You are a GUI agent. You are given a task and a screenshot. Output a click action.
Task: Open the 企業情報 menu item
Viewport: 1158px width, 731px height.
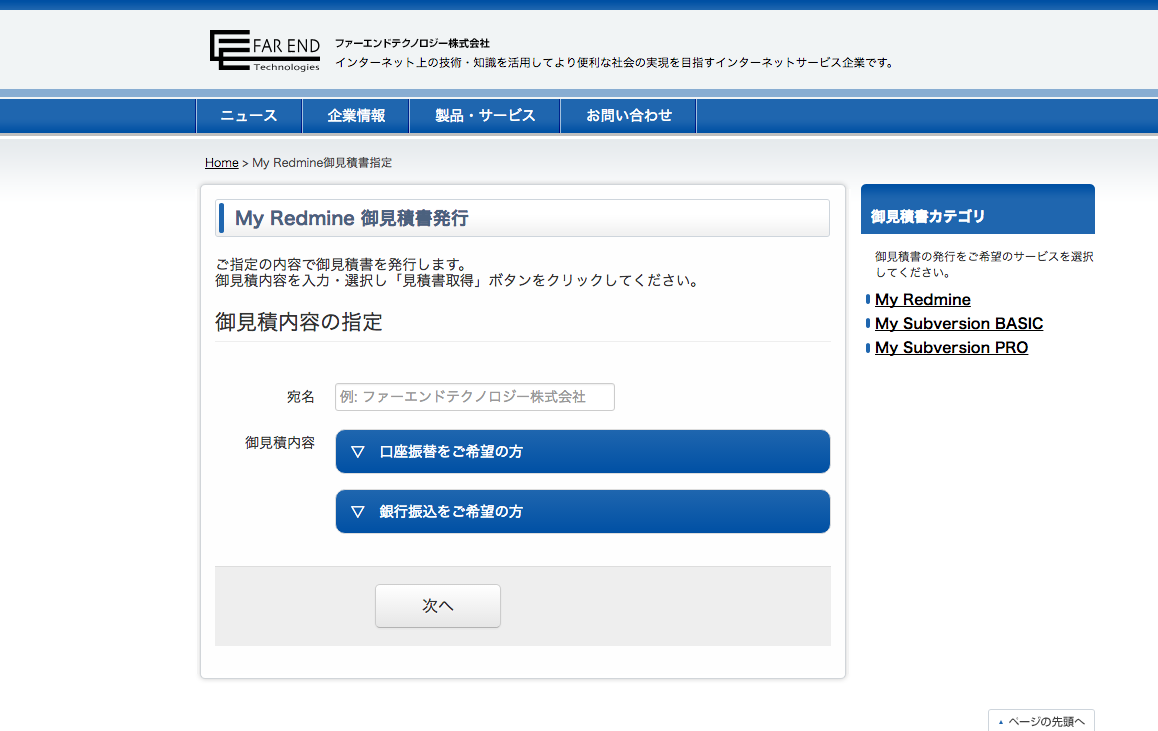(356, 116)
